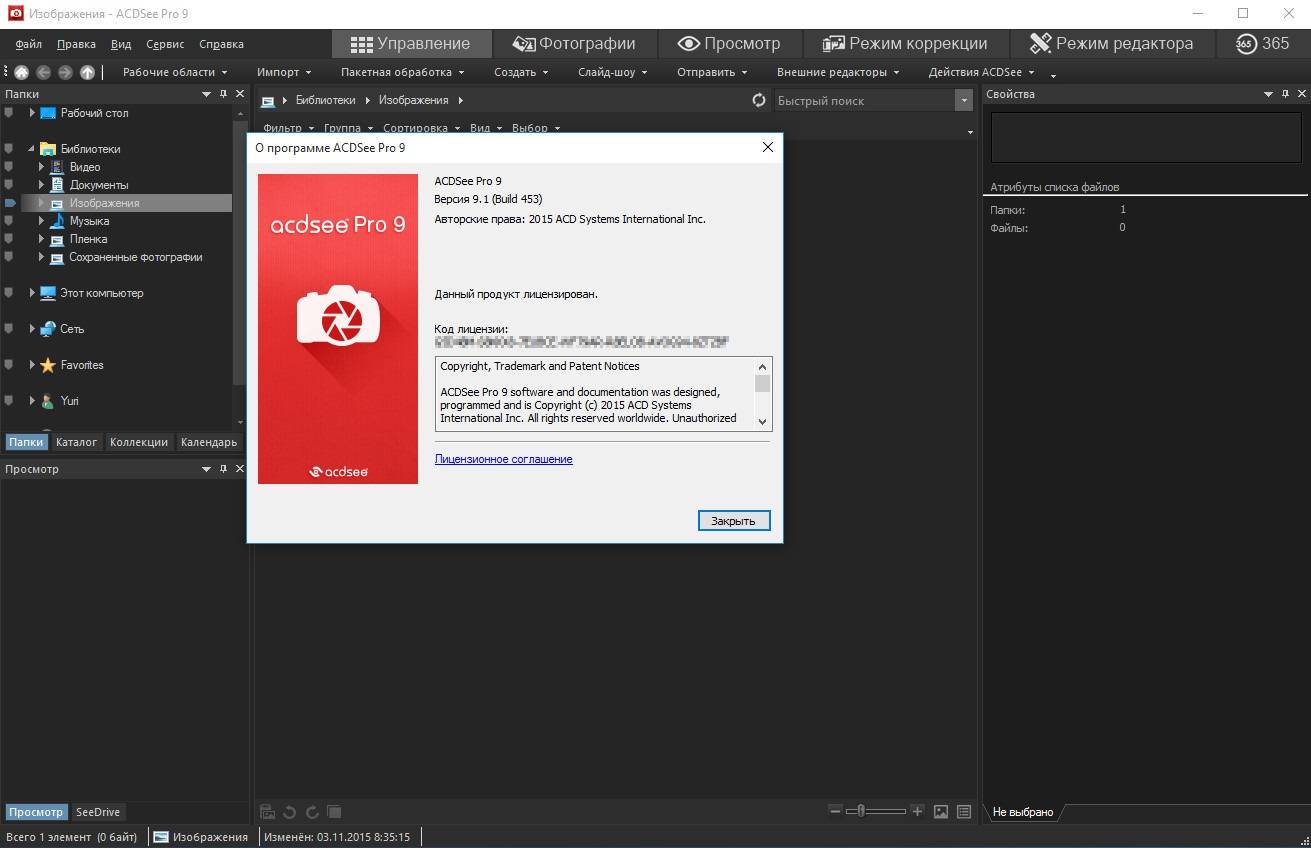Pin the Просмотр panel
The image size is (1311, 848).
[223, 469]
